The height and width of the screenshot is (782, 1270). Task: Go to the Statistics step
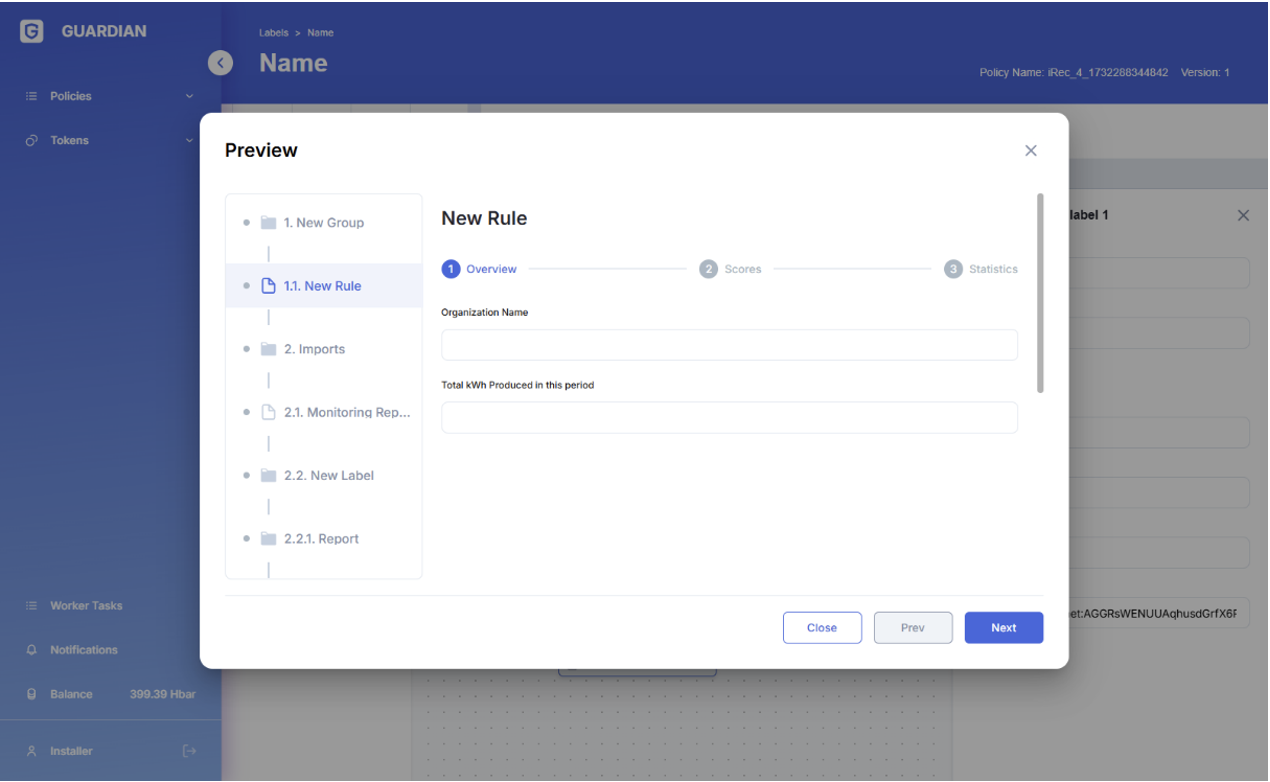(981, 269)
